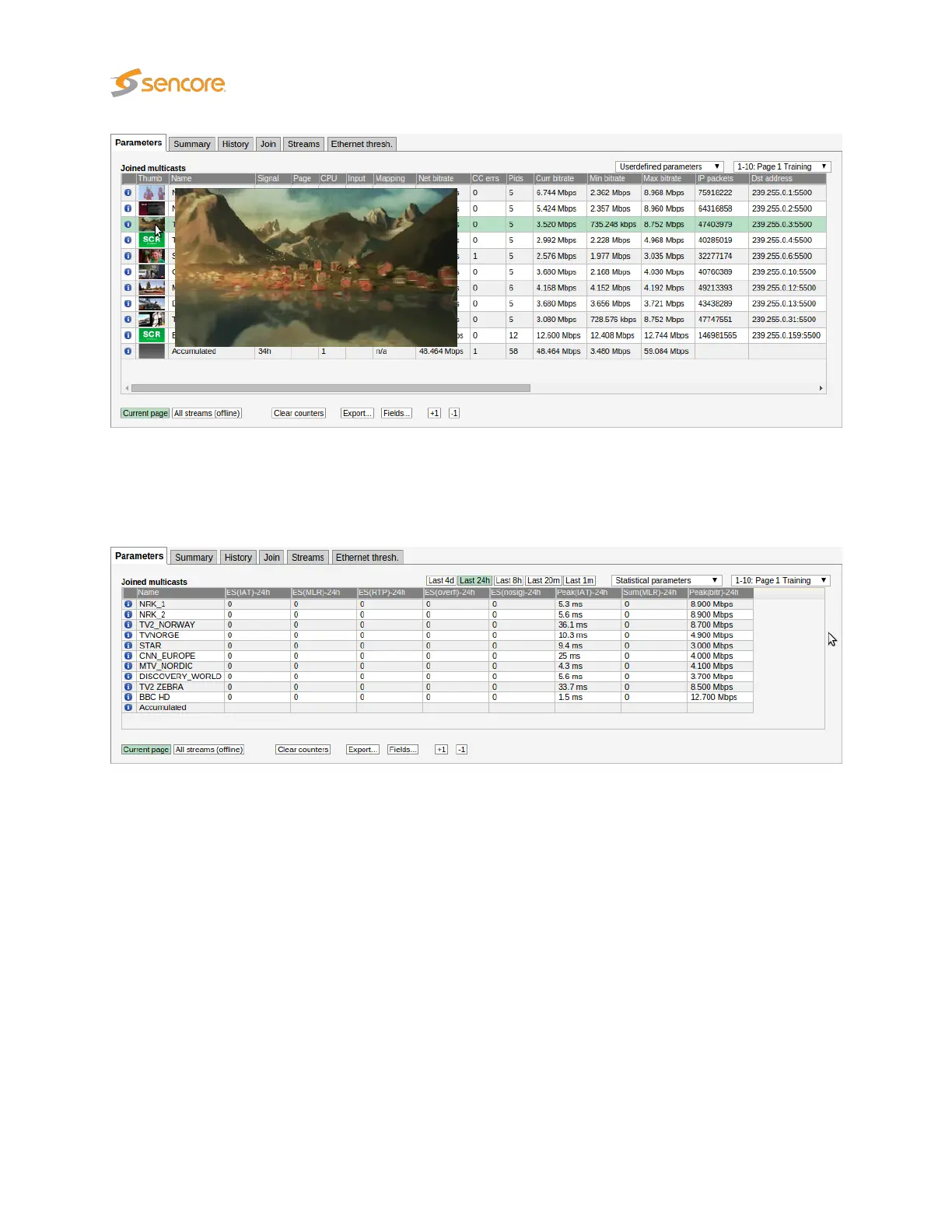Click info icon beside NRK_1
This screenshot has height=1232, width=952.
click(x=128, y=604)
